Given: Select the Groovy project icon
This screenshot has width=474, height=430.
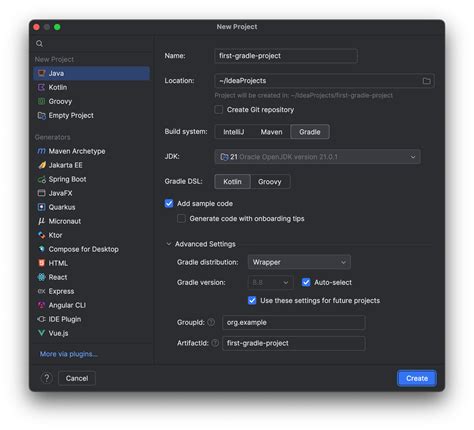Looking at the screenshot, I should coord(41,101).
